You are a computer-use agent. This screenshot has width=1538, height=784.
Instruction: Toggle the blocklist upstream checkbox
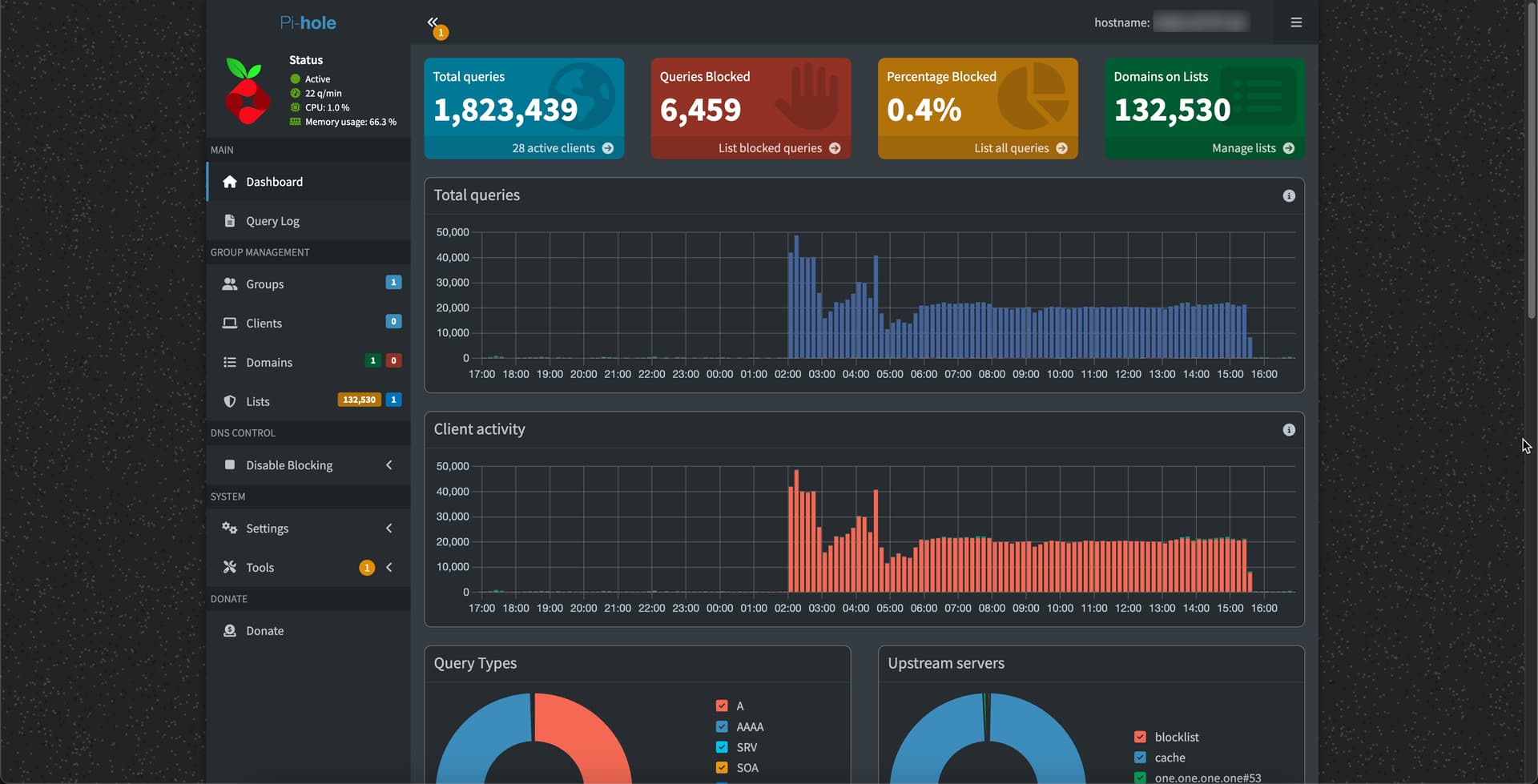(x=1140, y=737)
